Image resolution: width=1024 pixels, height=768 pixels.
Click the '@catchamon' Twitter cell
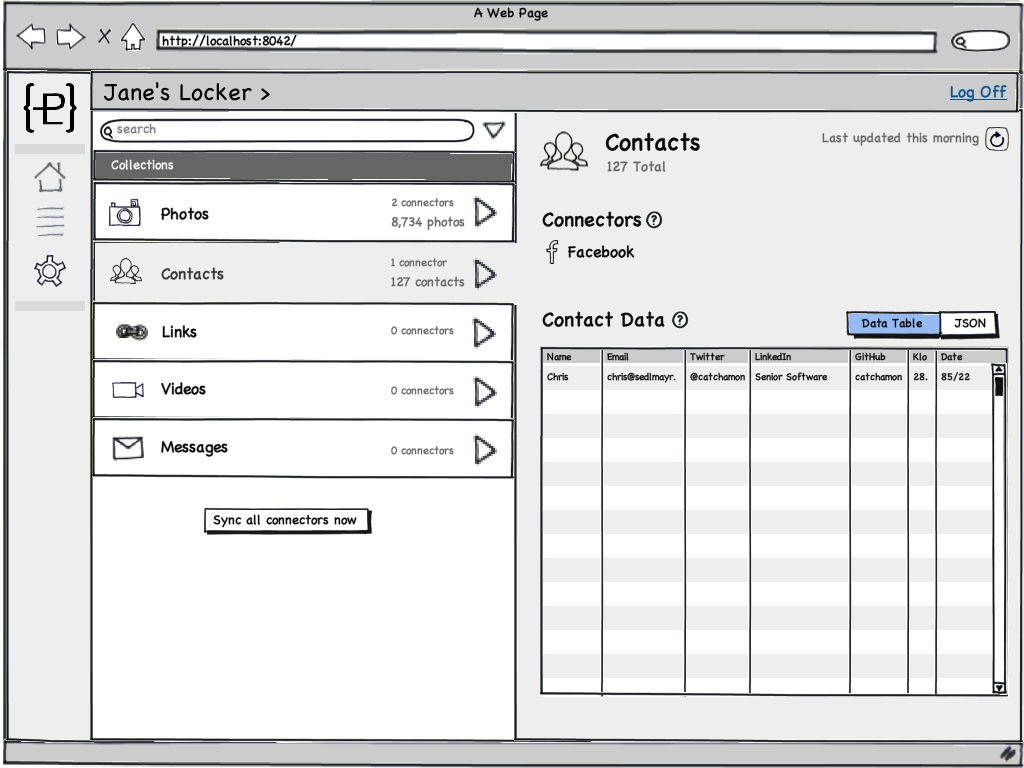coord(717,377)
